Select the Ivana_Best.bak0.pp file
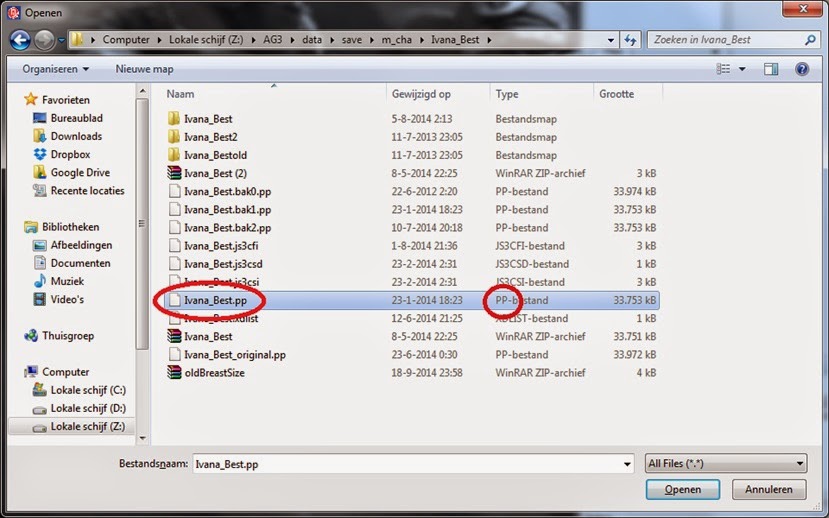Image resolution: width=829 pixels, height=518 pixels. coord(227,191)
